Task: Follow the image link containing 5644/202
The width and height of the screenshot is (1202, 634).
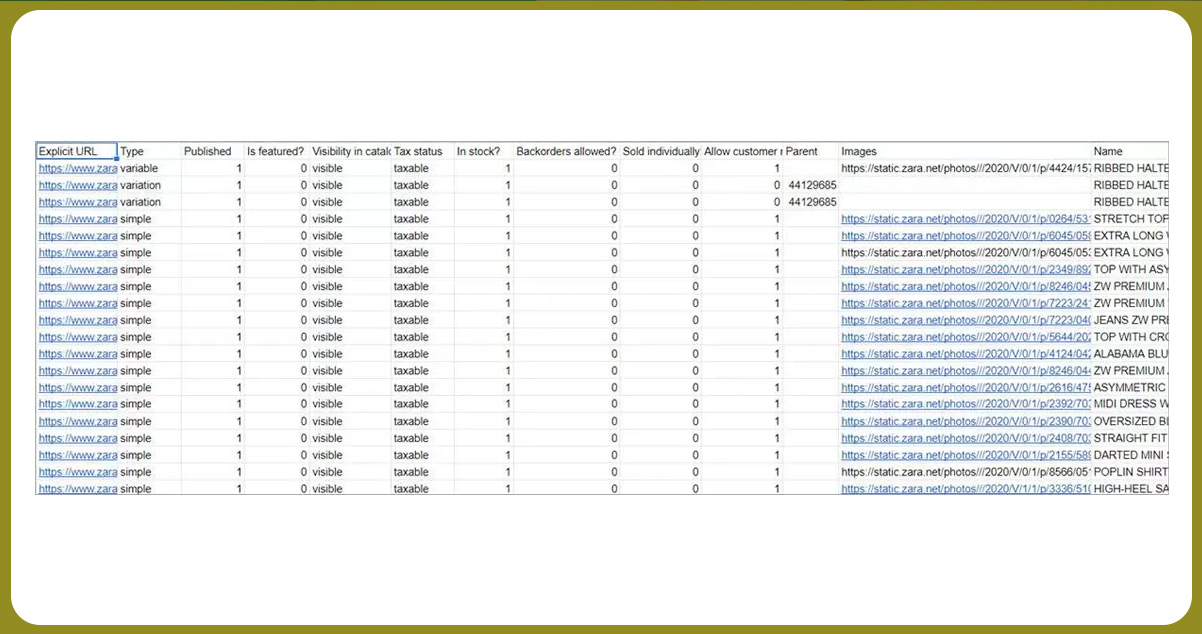Action: click(x=965, y=337)
